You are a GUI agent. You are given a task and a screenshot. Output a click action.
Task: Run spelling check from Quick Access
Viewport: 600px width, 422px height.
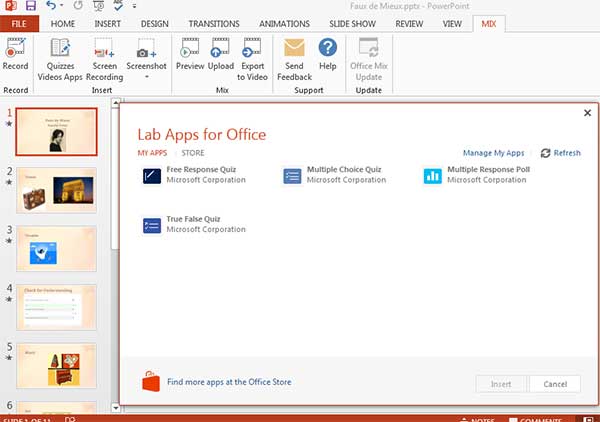coord(118,5)
